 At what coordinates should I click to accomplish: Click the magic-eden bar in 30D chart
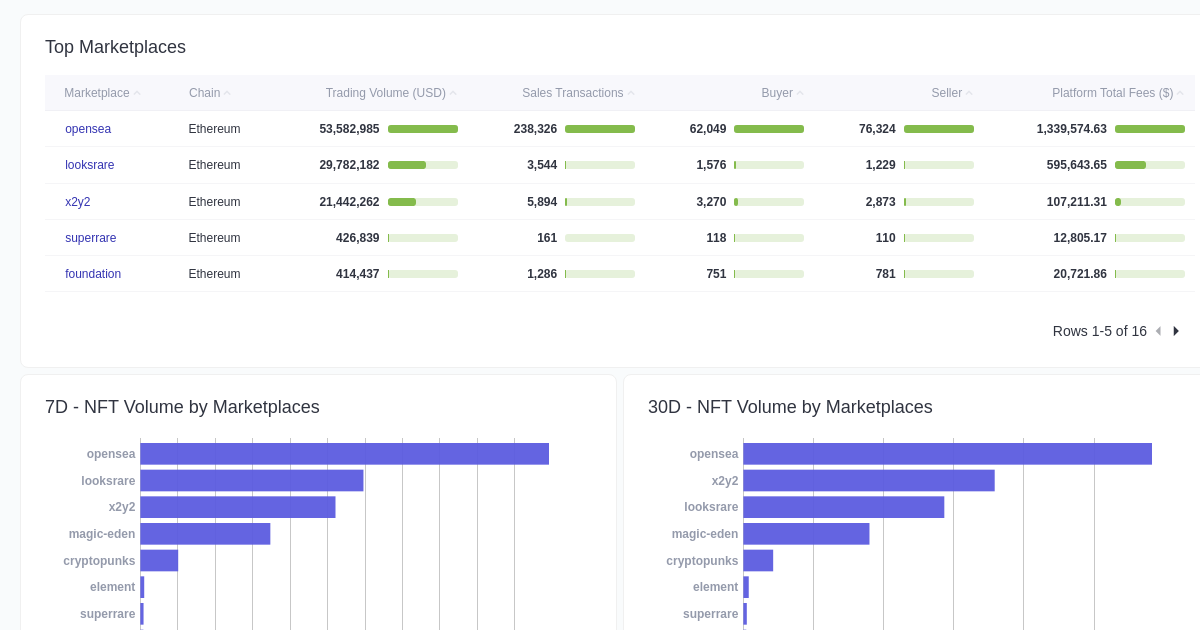click(x=805, y=533)
